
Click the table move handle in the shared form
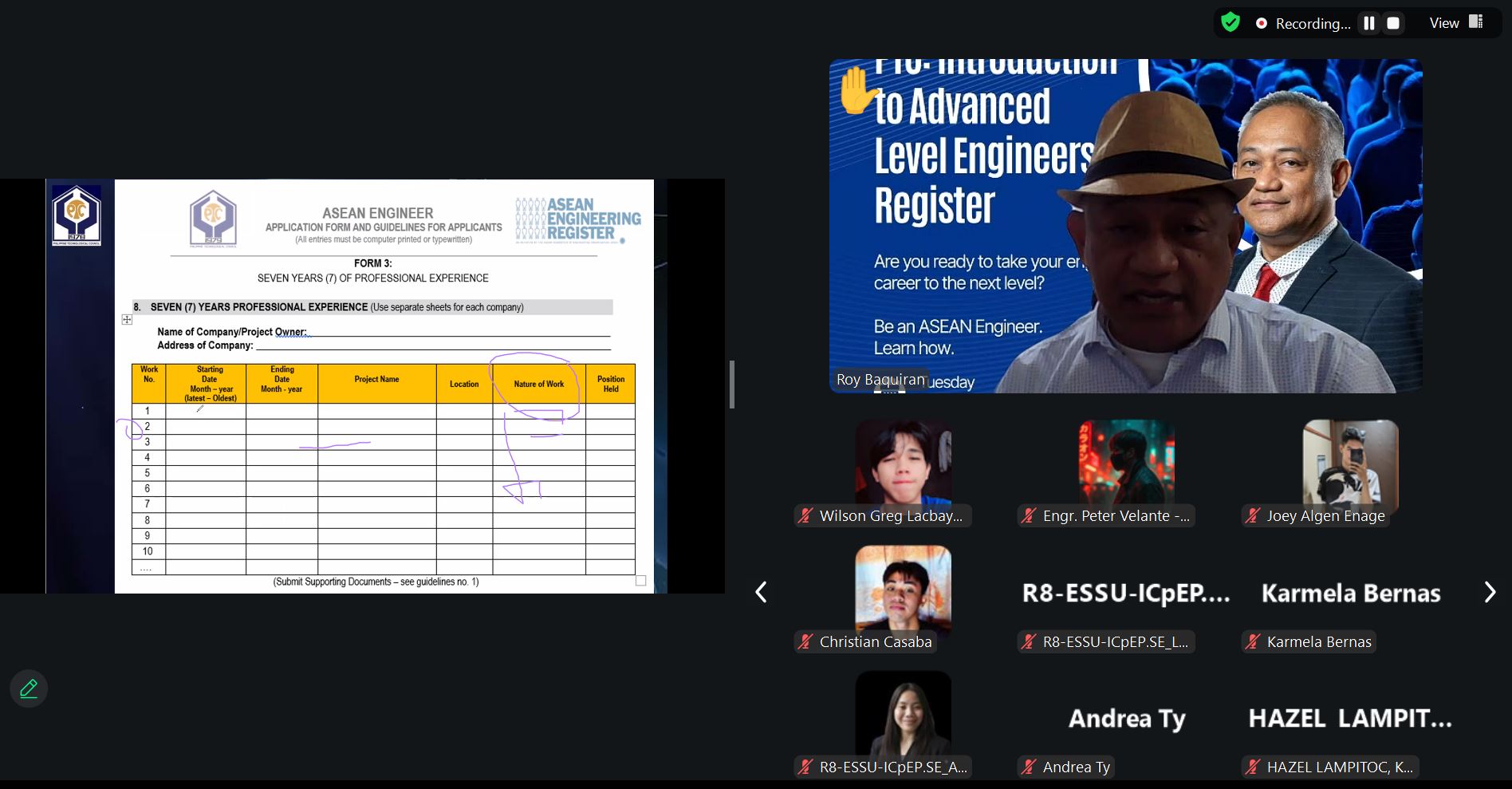pos(127,320)
